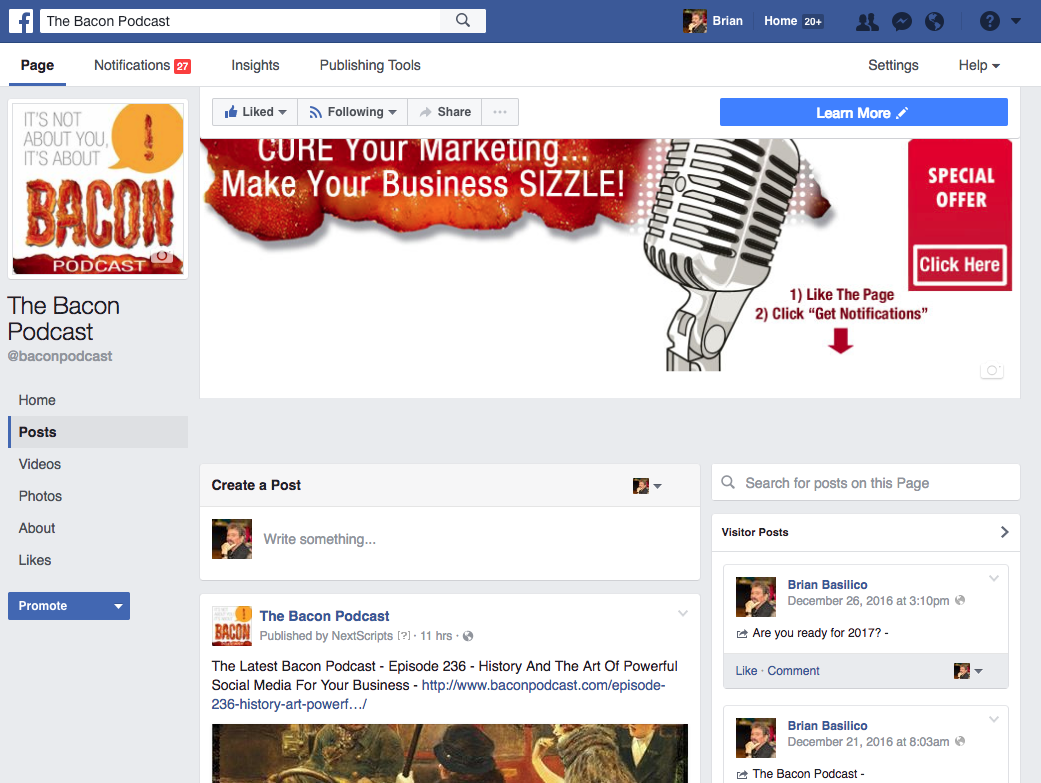Screen dimensions: 1041x783
Task: Click the post's globe privacy icon
Action: click(x=468, y=636)
